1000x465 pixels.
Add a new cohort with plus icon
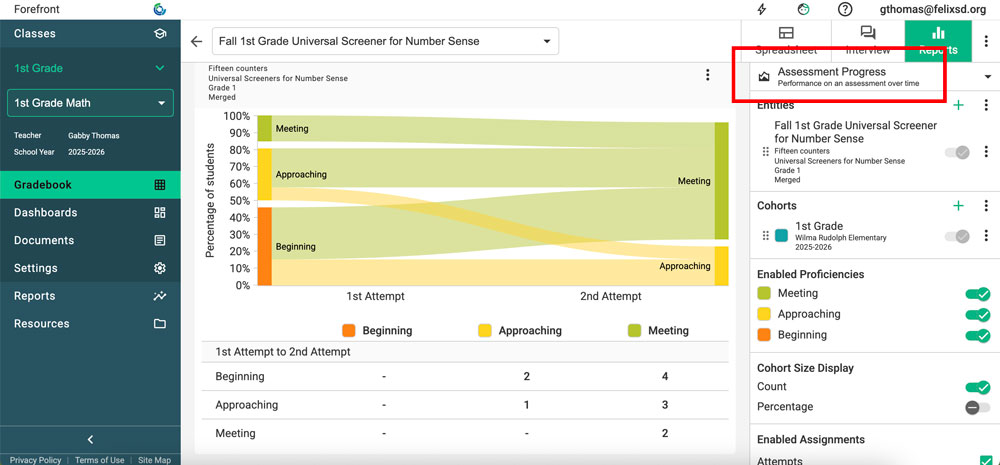point(958,206)
